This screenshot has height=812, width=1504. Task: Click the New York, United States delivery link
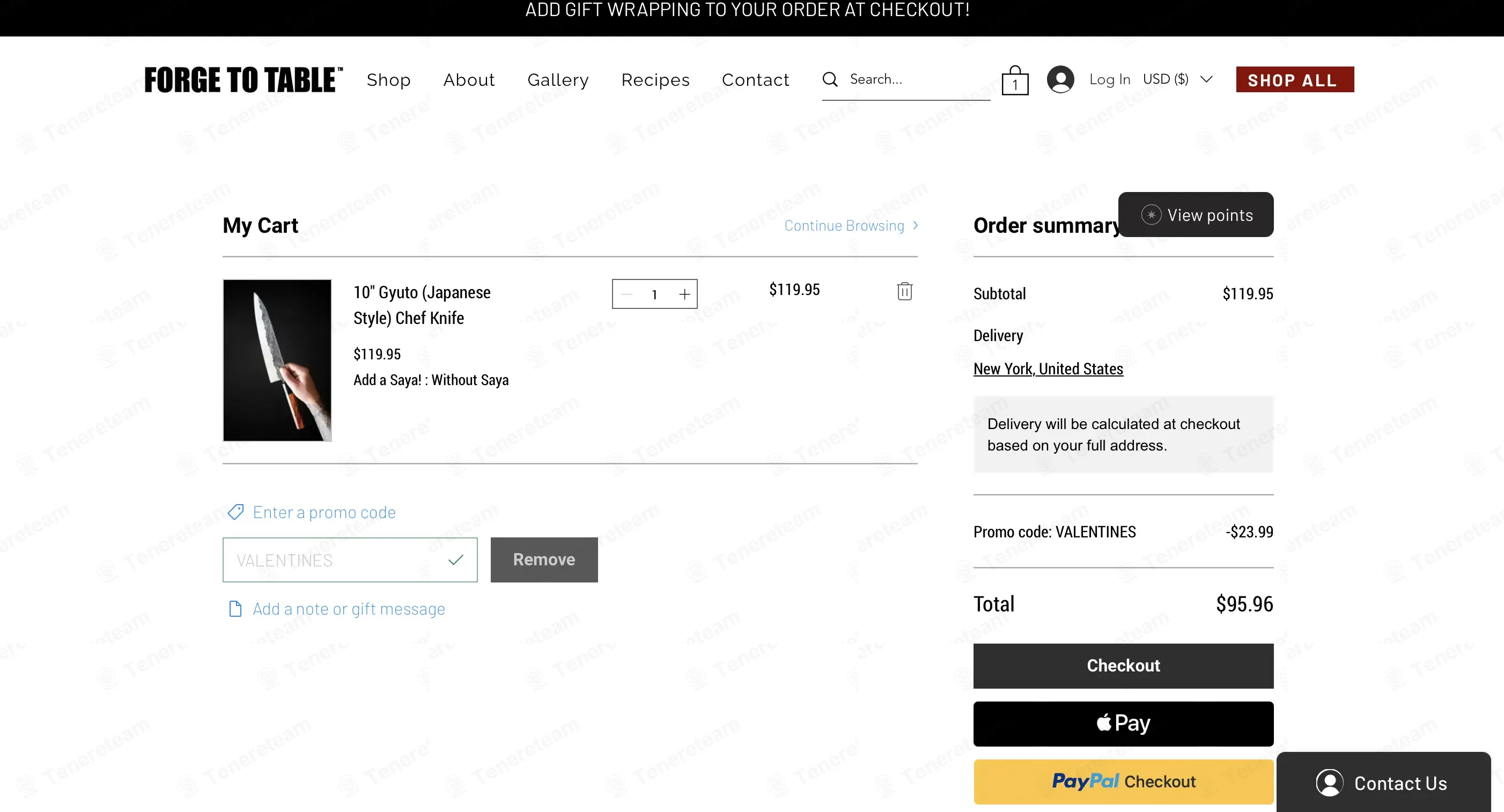pyautogui.click(x=1048, y=369)
